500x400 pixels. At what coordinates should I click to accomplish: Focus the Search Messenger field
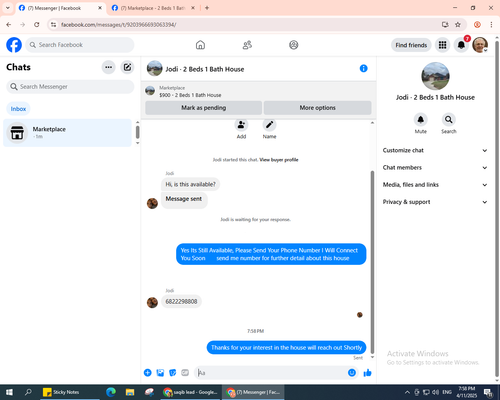[70, 87]
